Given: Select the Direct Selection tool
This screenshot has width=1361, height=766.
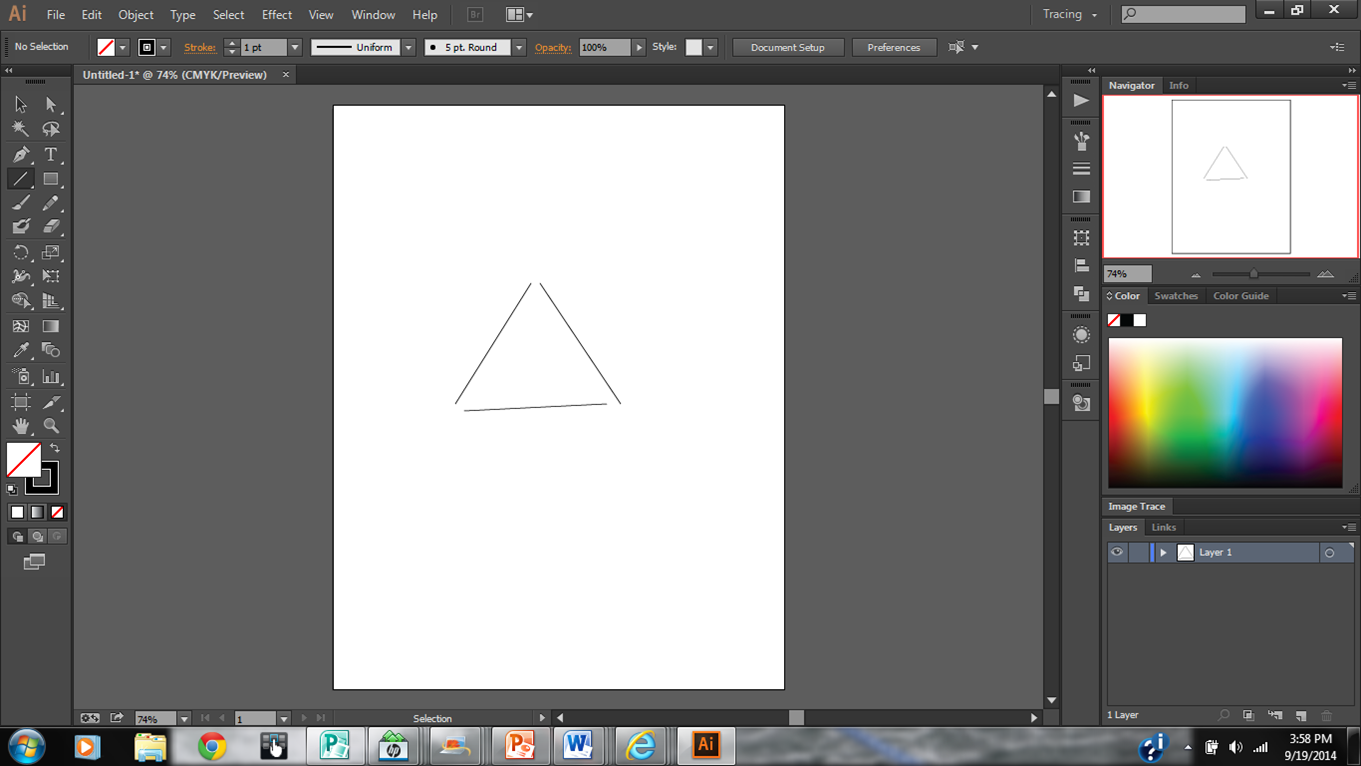Looking at the screenshot, I should click(x=51, y=104).
